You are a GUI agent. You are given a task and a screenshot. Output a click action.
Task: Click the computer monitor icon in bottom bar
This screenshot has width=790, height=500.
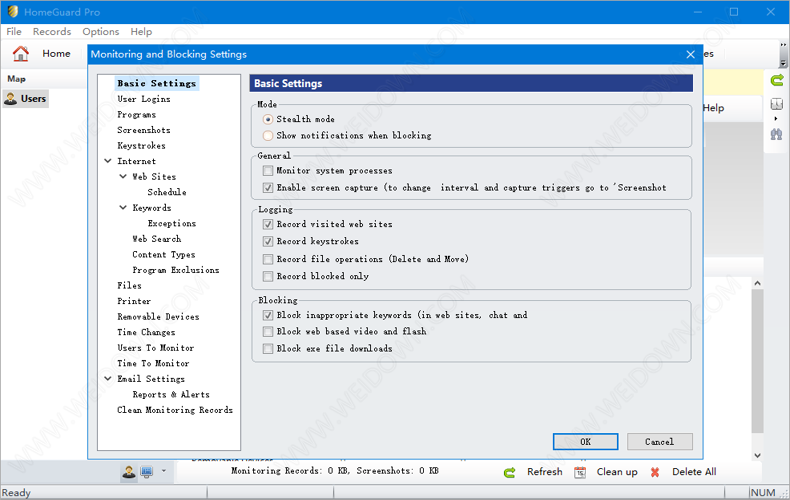pyautogui.click(x=147, y=472)
